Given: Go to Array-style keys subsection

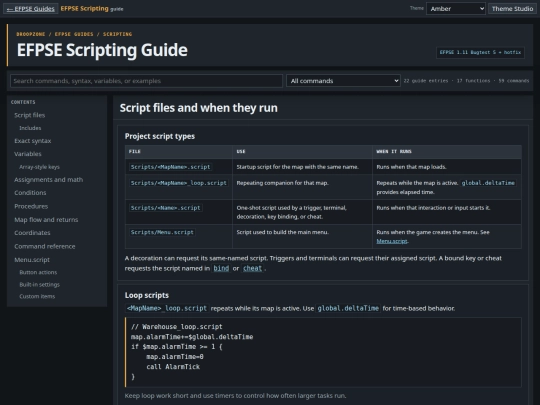Looking at the screenshot, I should point(39,167).
